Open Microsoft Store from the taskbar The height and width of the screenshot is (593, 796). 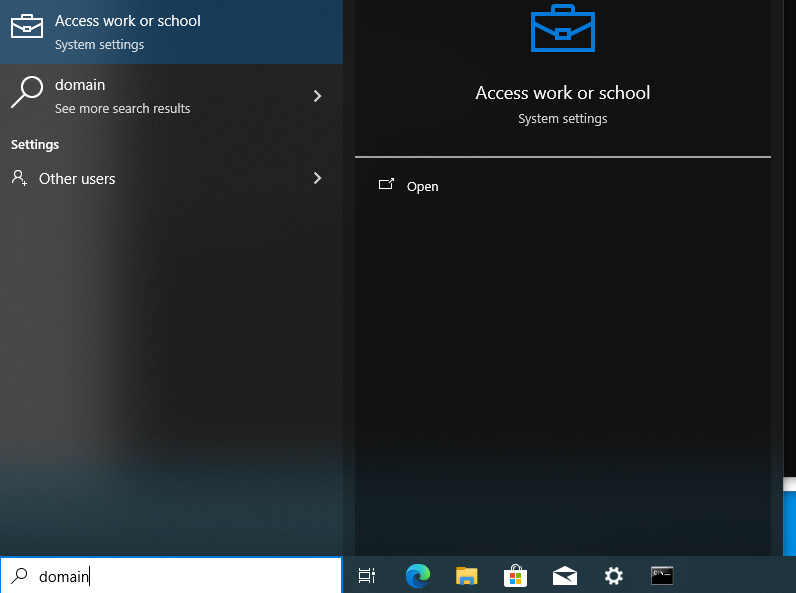coord(515,576)
